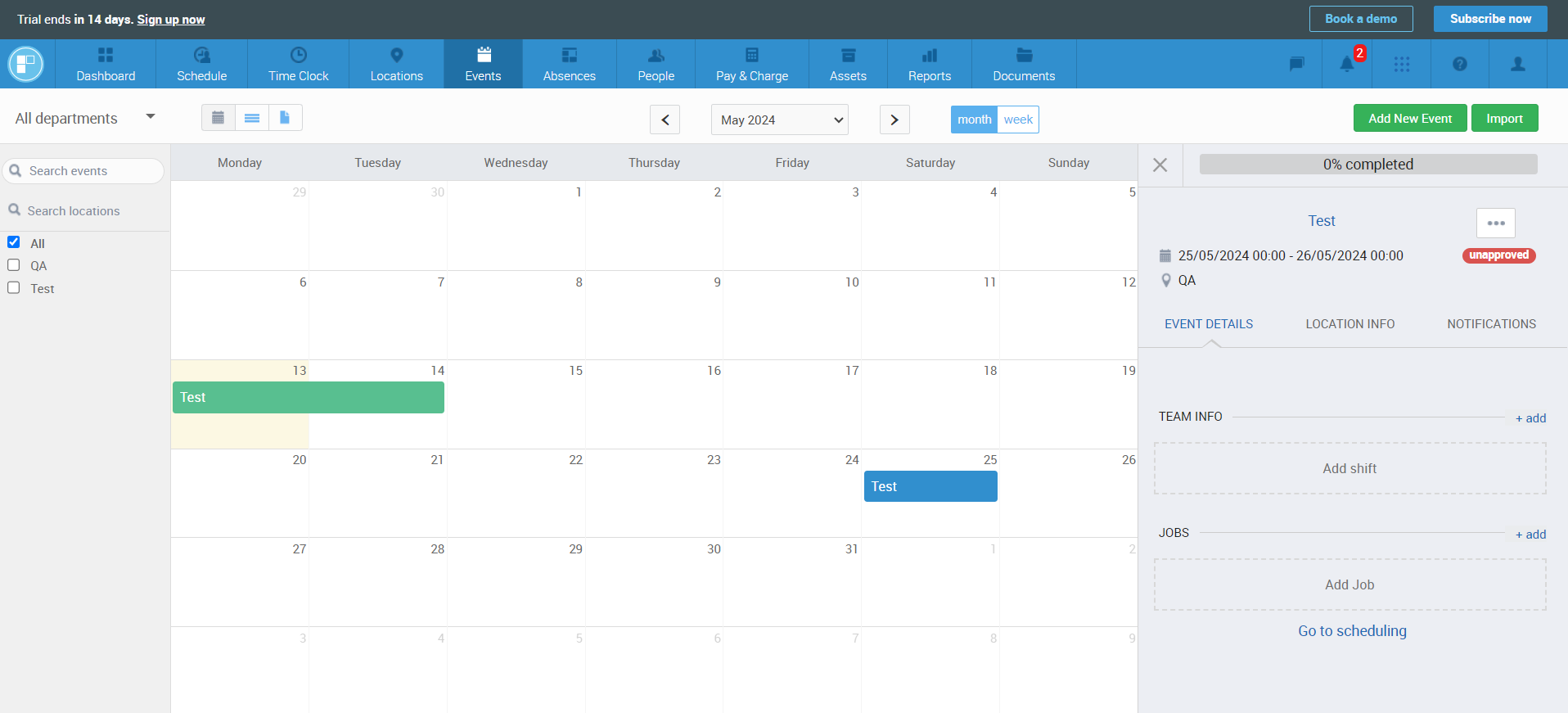Viewport: 1568px width, 713px height.
Task: Open the Absences section
Action: pyautogui.click(x=569, y=64)
